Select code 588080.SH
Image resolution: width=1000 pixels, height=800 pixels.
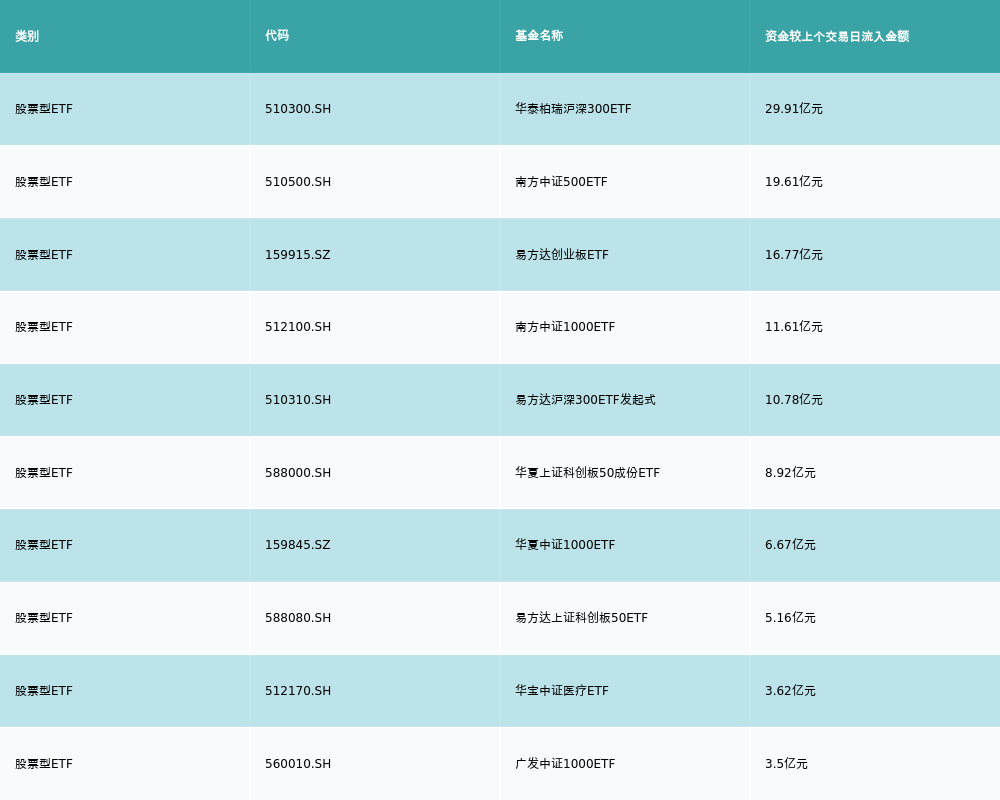tap(298, 618)
